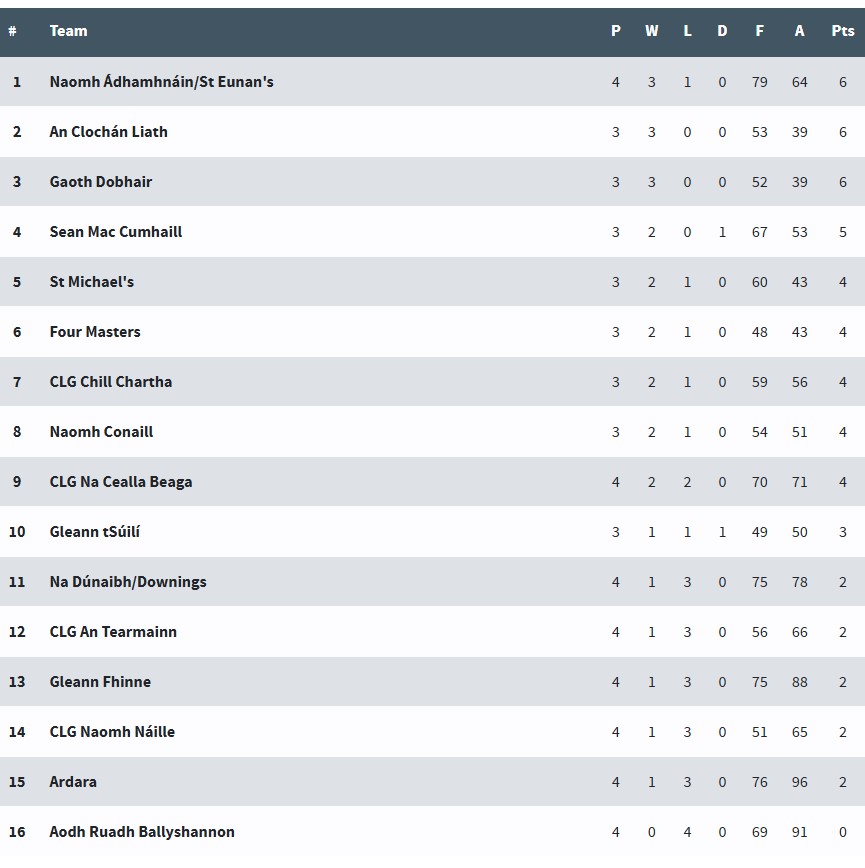The image size is (865, 868).
Task: Select Four Masters team name
Action: pos(95,332)
